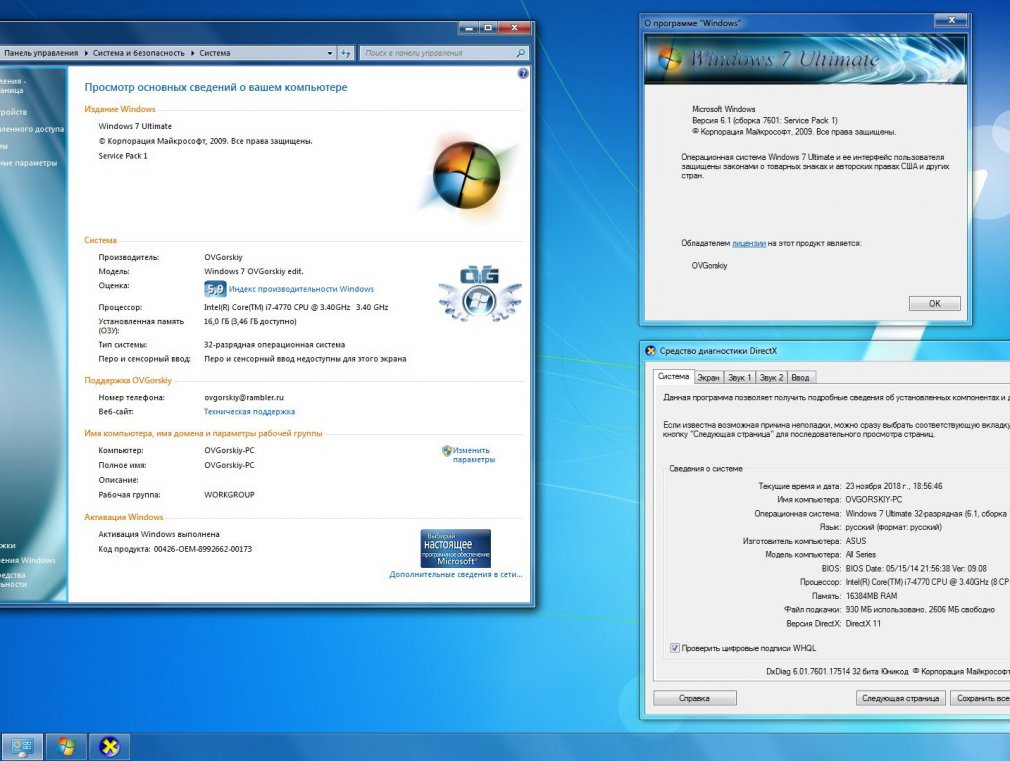Click the magnifier icon in the control panel search

[520, 53]
